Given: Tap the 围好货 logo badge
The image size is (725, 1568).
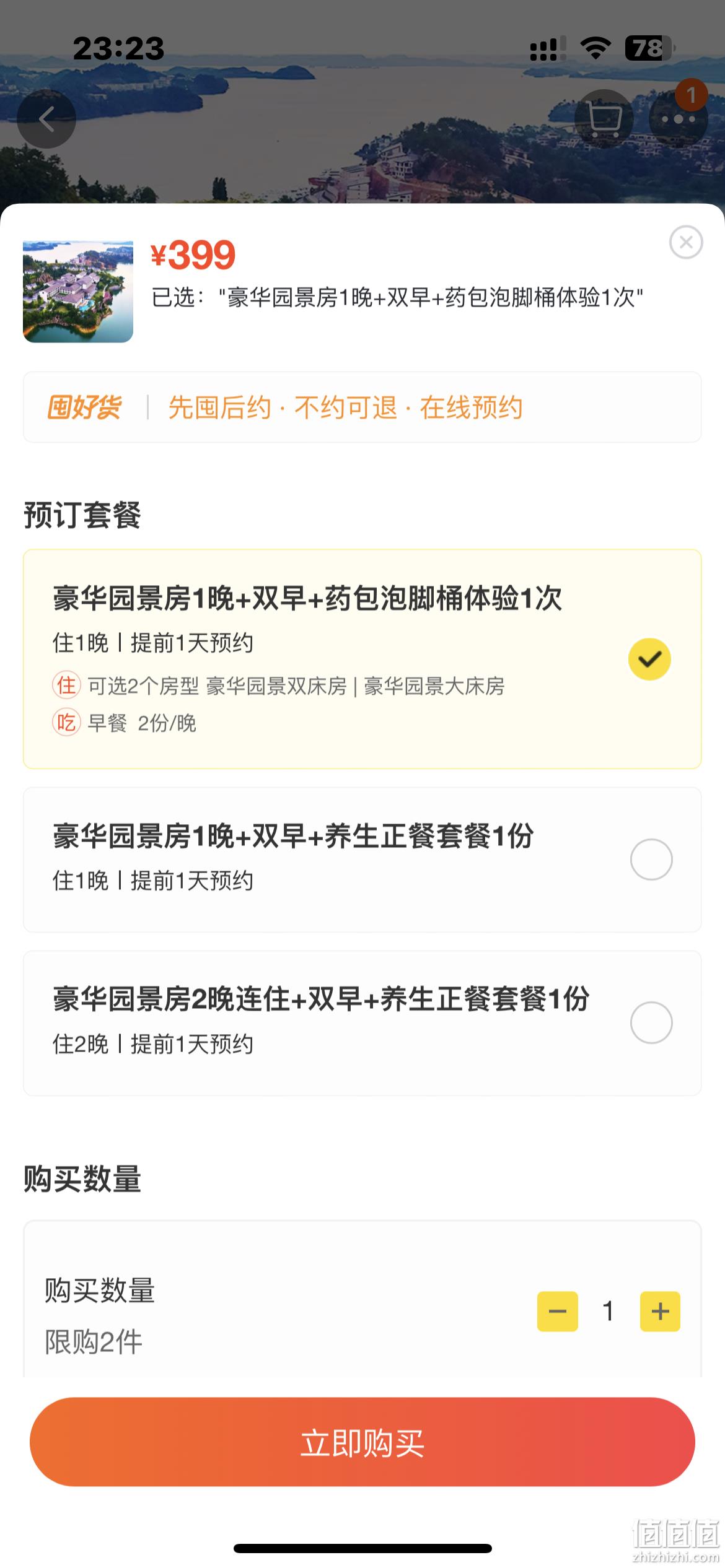Looking at the screenshot, I should click(x=84, y=407).
